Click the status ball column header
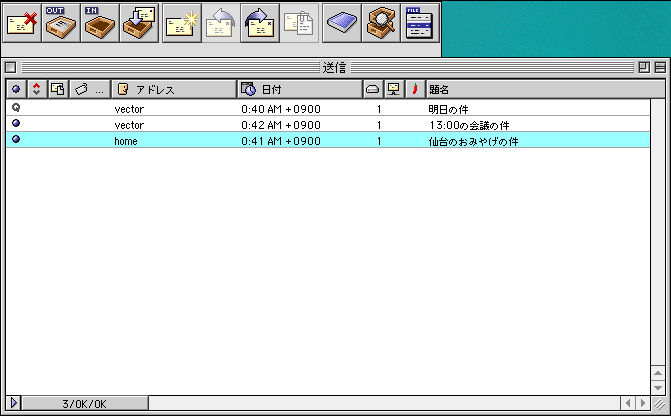The image size is (671, 416). point(15,89)
